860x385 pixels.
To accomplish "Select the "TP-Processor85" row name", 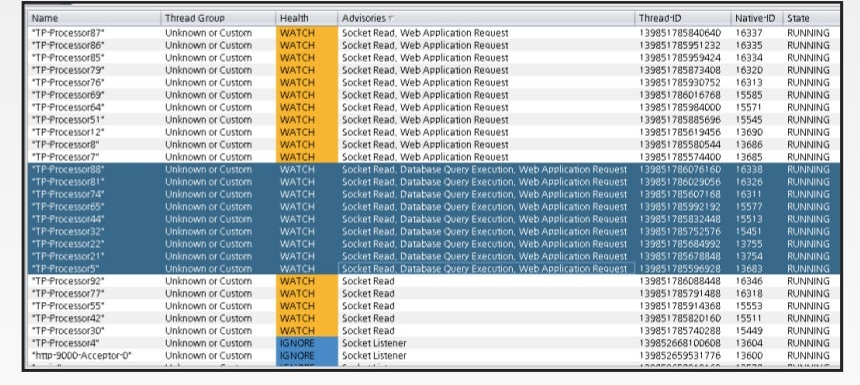I will 68,58.
